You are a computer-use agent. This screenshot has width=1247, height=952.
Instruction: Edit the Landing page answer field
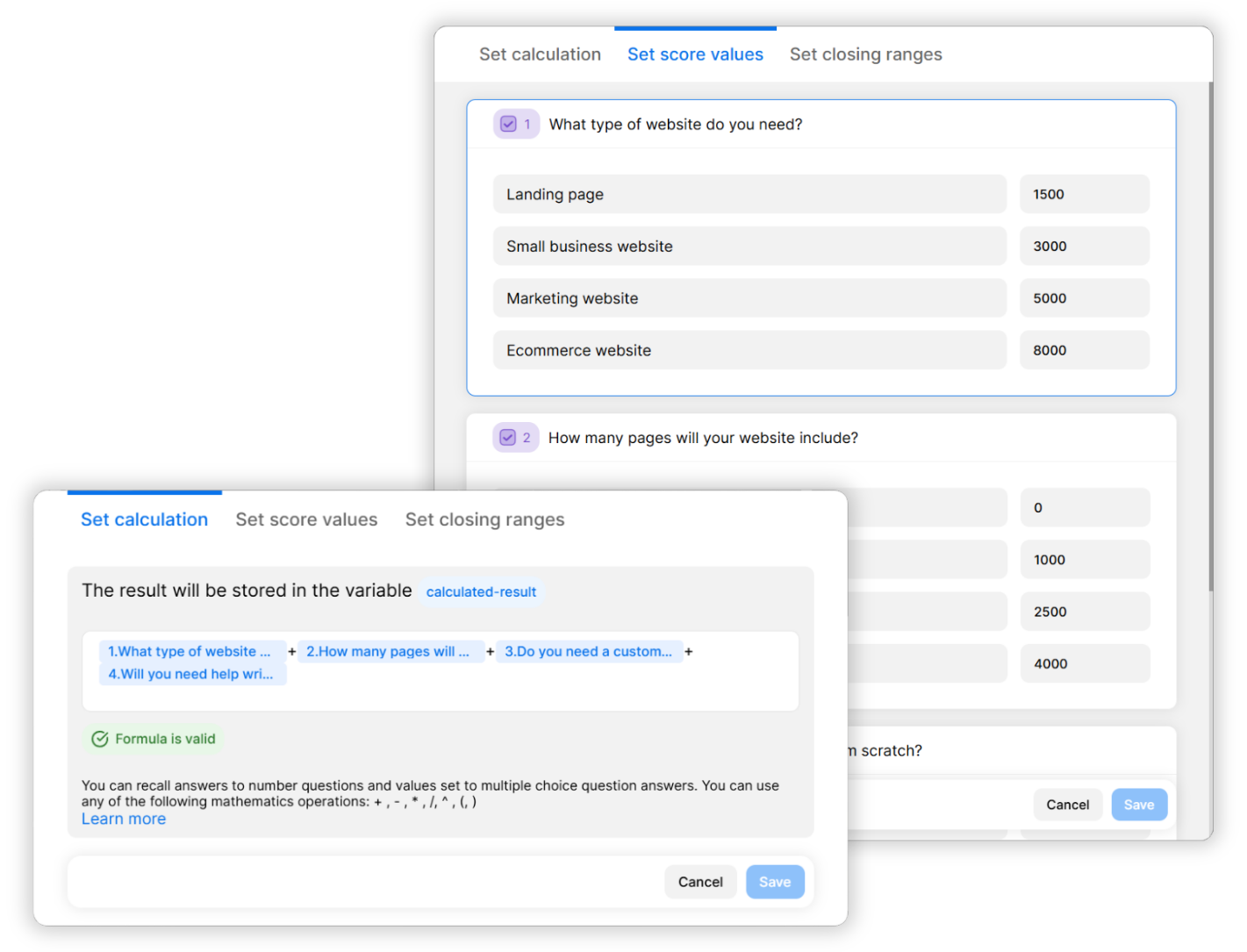tap(749, 194)
